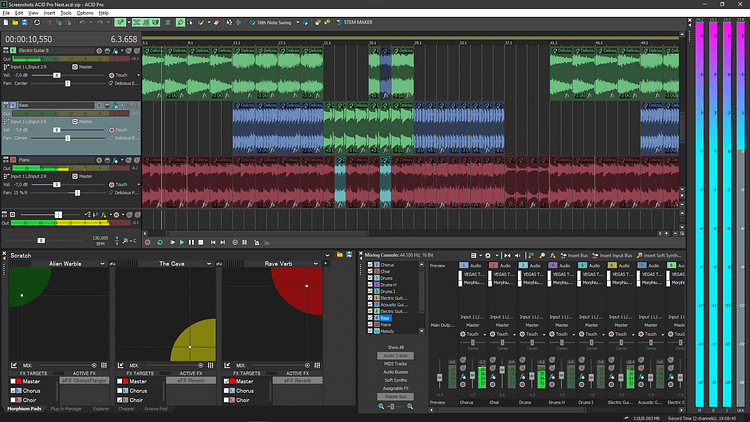
Task: Click the green Play button
Action: (x=182, y=243)
